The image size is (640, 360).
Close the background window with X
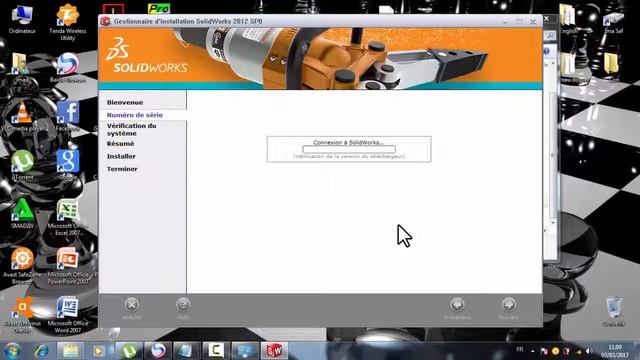pyautogui.click(x=547, y=18)
